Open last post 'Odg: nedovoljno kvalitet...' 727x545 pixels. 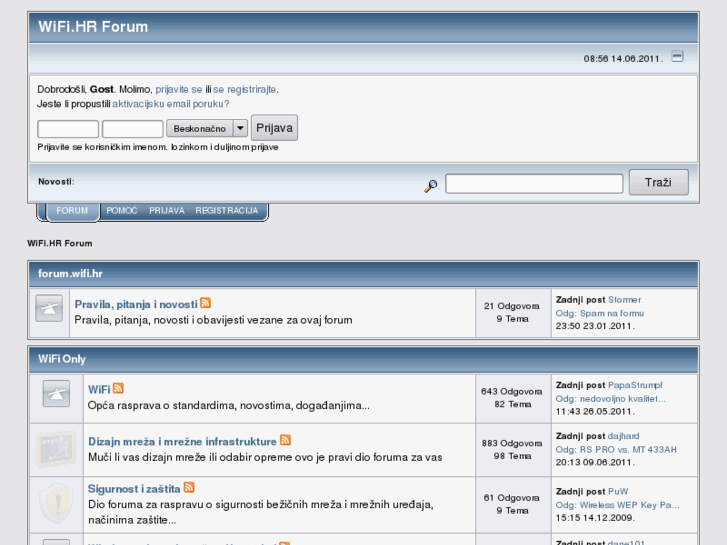coord(611,399)
